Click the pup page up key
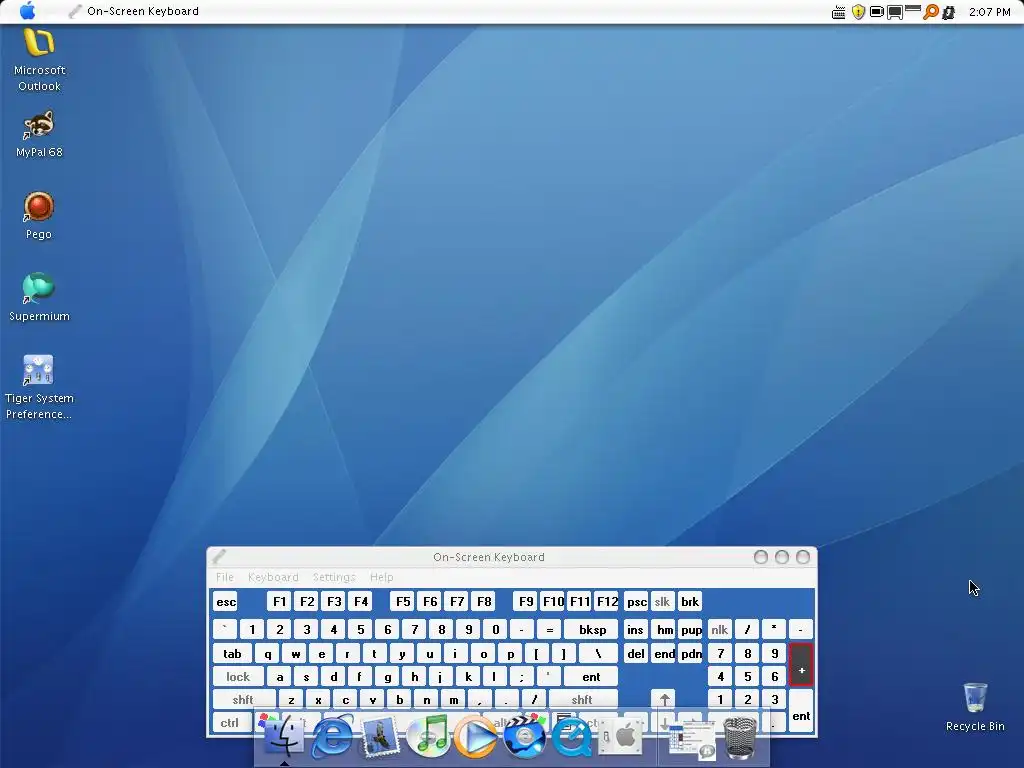This screenshot has width=1024, height=768. pos(692,630)
